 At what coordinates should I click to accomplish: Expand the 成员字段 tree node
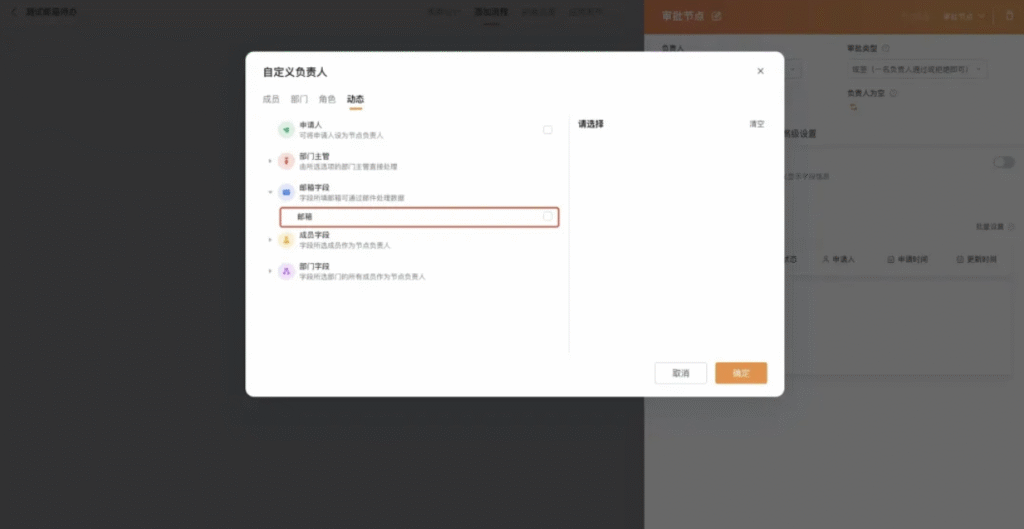click(x=269, y=240)
